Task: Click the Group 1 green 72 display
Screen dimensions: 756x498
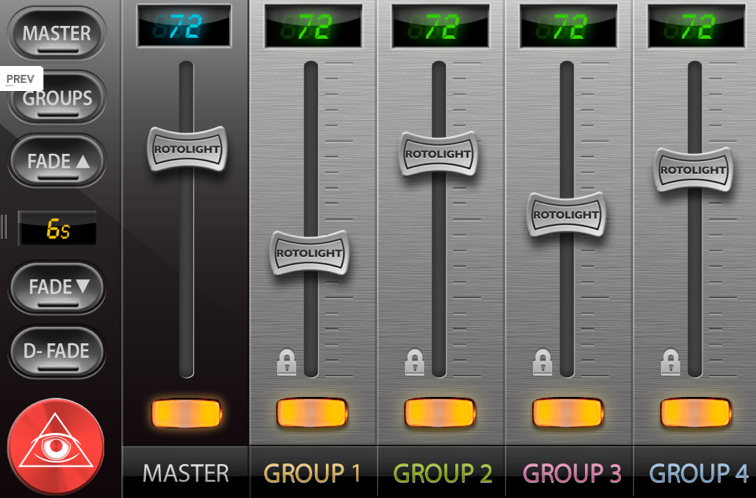Action: tap(313, 26)
